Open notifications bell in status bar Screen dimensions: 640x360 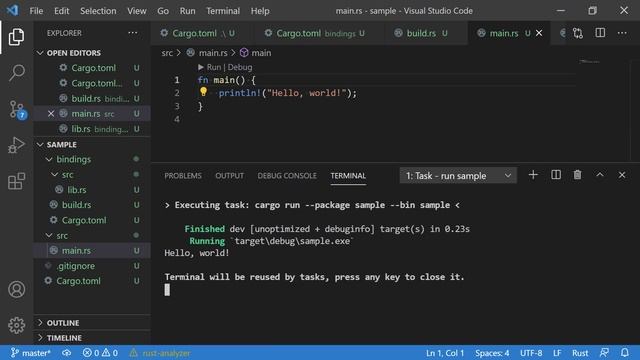(625, 353)
